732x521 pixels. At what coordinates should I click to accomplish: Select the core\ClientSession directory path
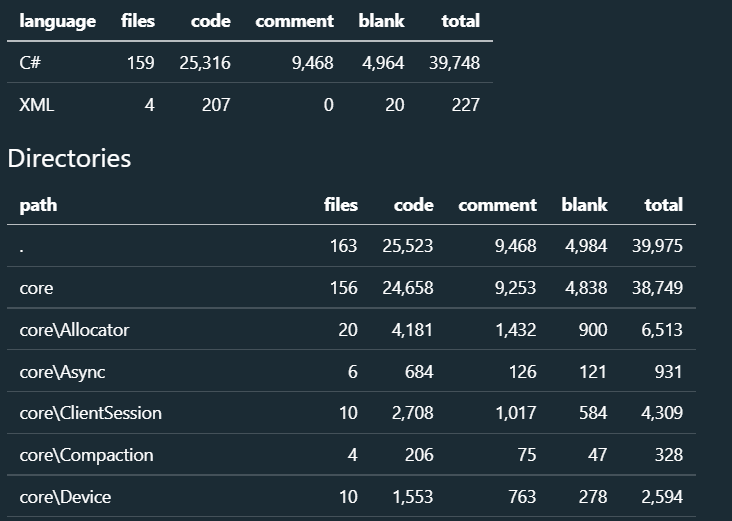pyautogui.click(x=90, y=413)
